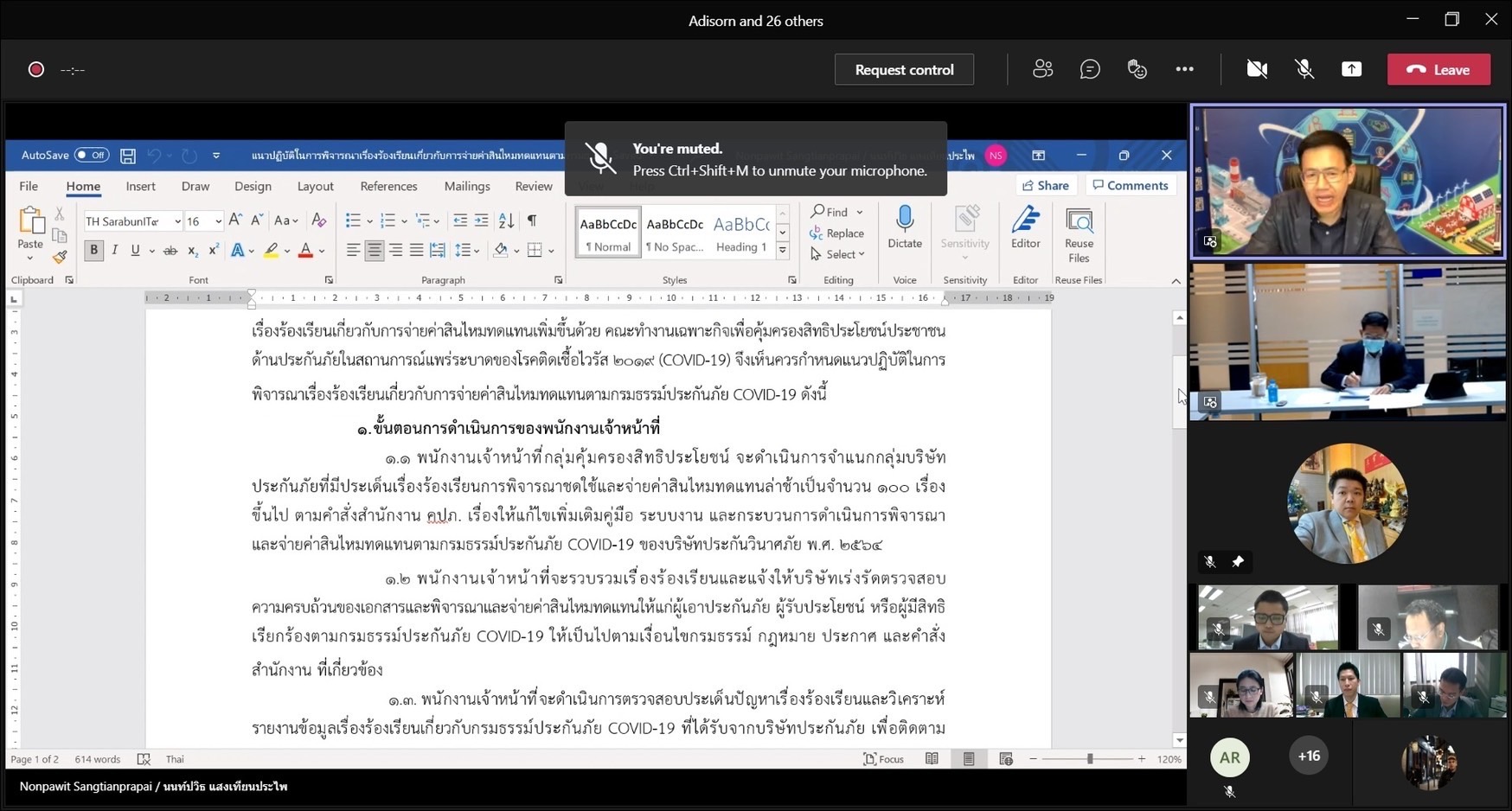Open the font name dropdown
1512x811 pixels.
click(177, 222)
